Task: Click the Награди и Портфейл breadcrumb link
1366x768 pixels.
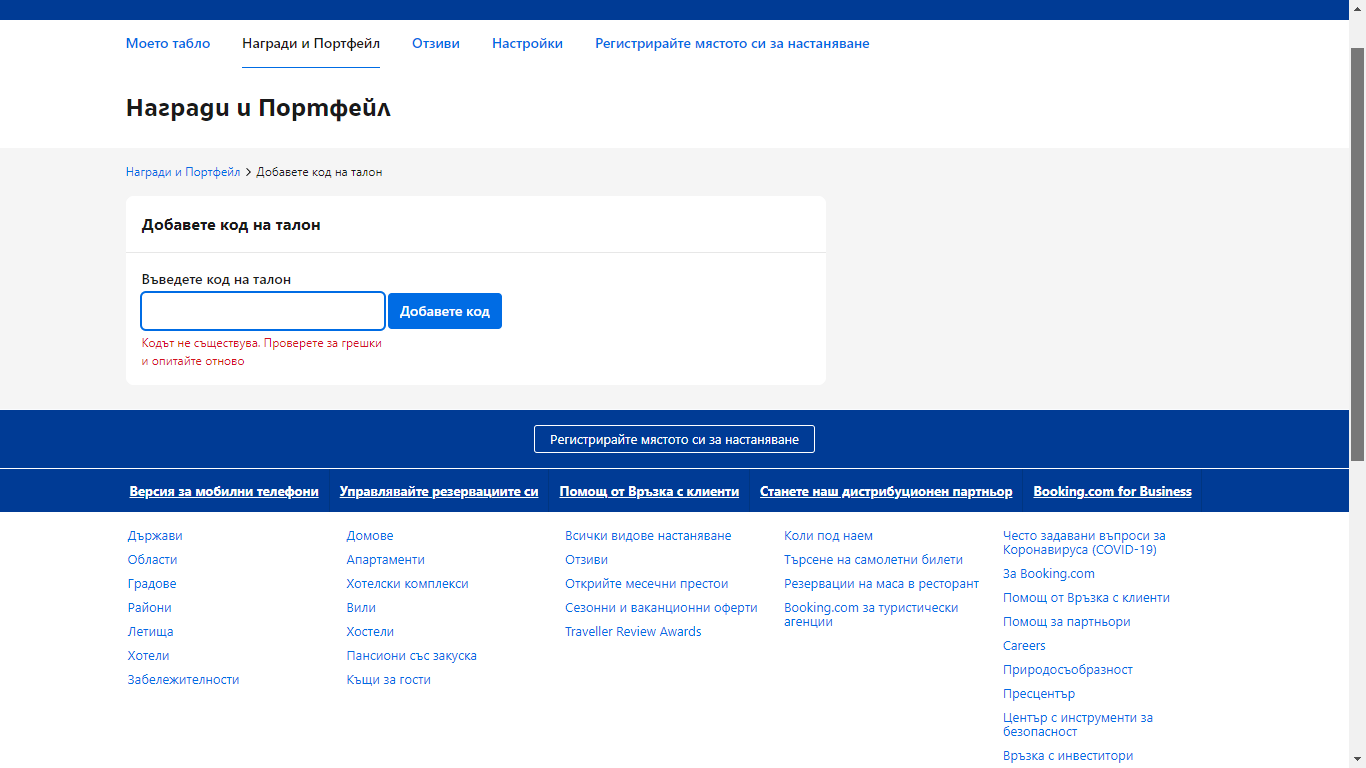Action: click(x=183, y=172)
